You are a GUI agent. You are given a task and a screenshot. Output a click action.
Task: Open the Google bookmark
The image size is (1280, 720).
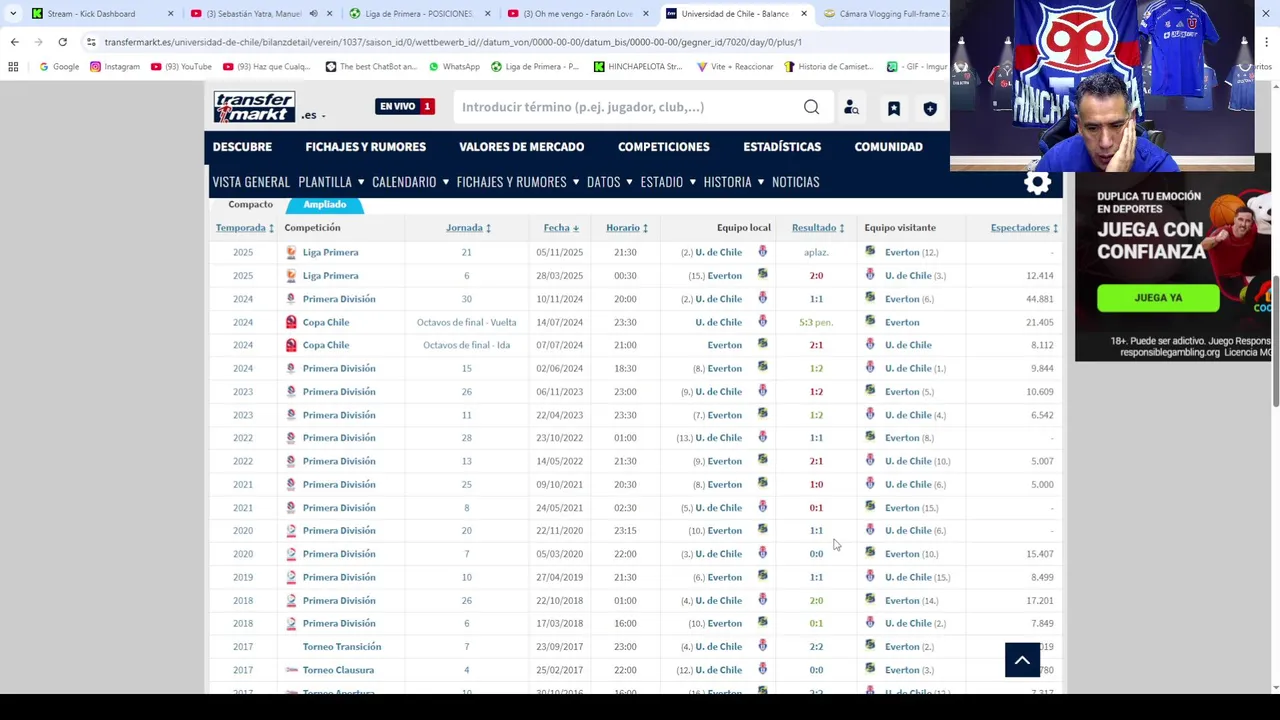pos(59,67)
